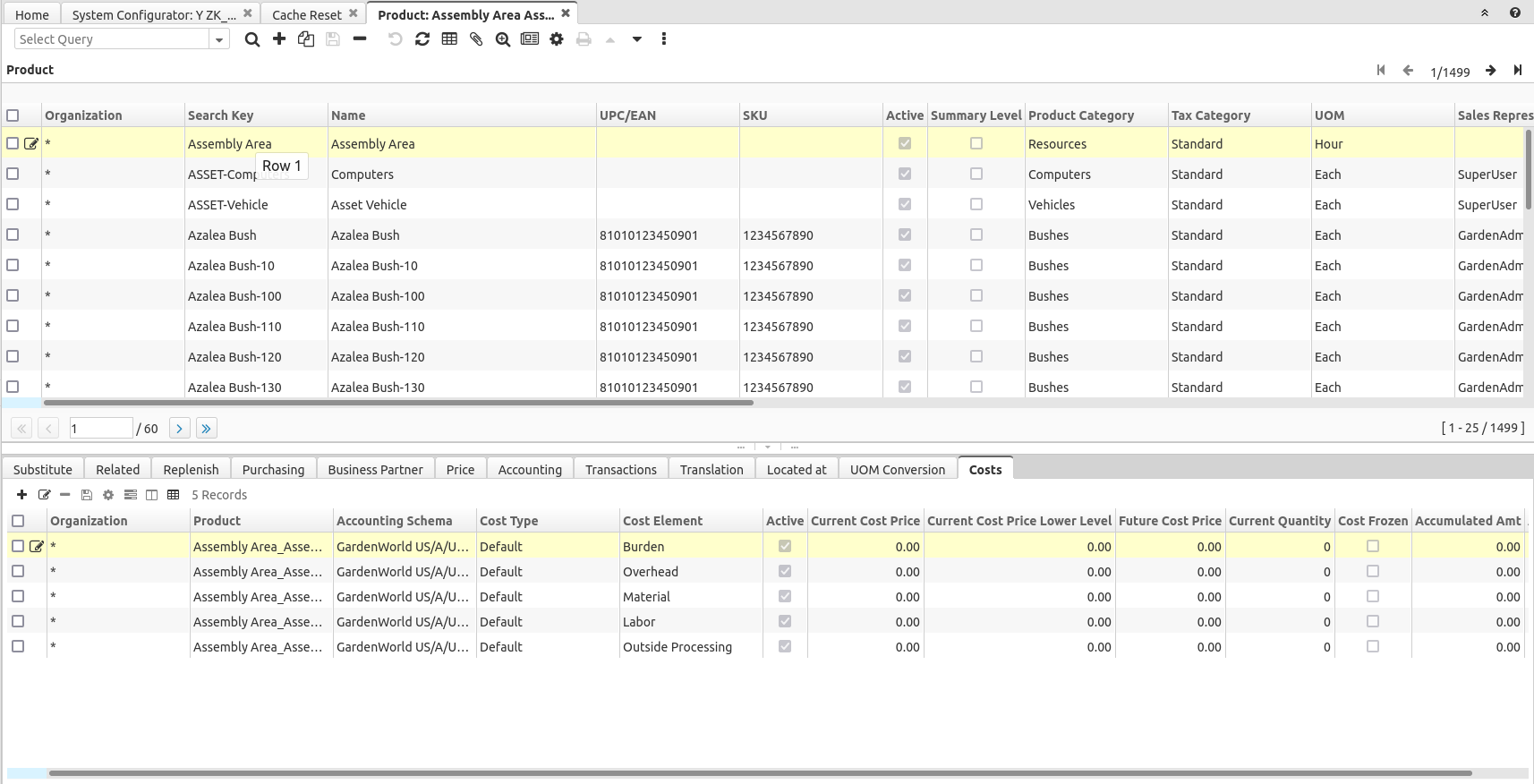1534x784 pixels.
Task: Tick the checkbox for the Overhead cost row
Action: [18, 571]
